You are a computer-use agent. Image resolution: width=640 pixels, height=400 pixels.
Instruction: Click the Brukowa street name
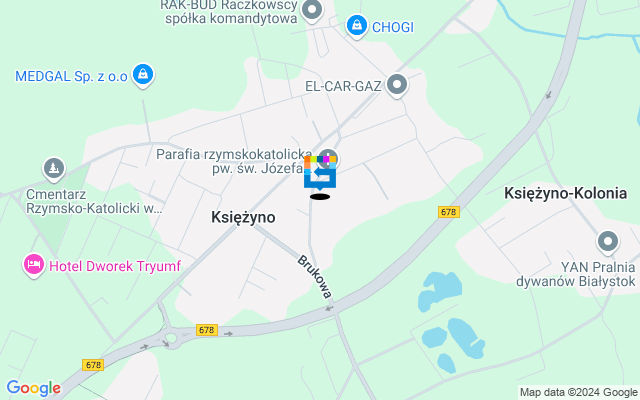(x=315, y=277)
